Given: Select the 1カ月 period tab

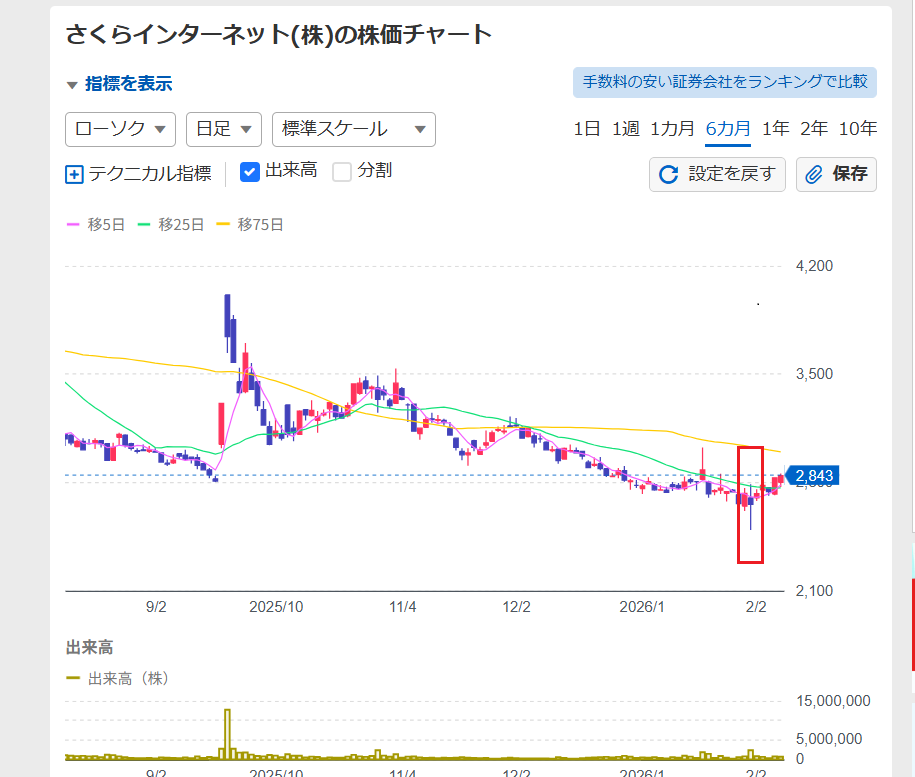Looking at the screenshot, I should (672, 128).
